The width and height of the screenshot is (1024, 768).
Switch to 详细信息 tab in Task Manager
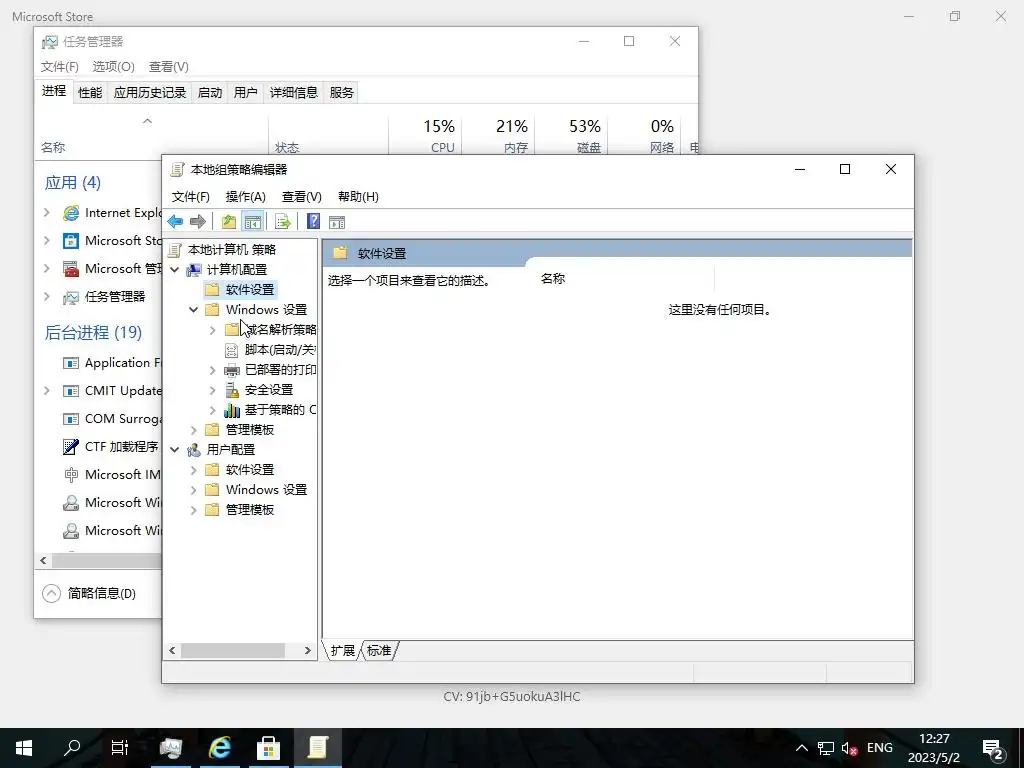point(294,93)
